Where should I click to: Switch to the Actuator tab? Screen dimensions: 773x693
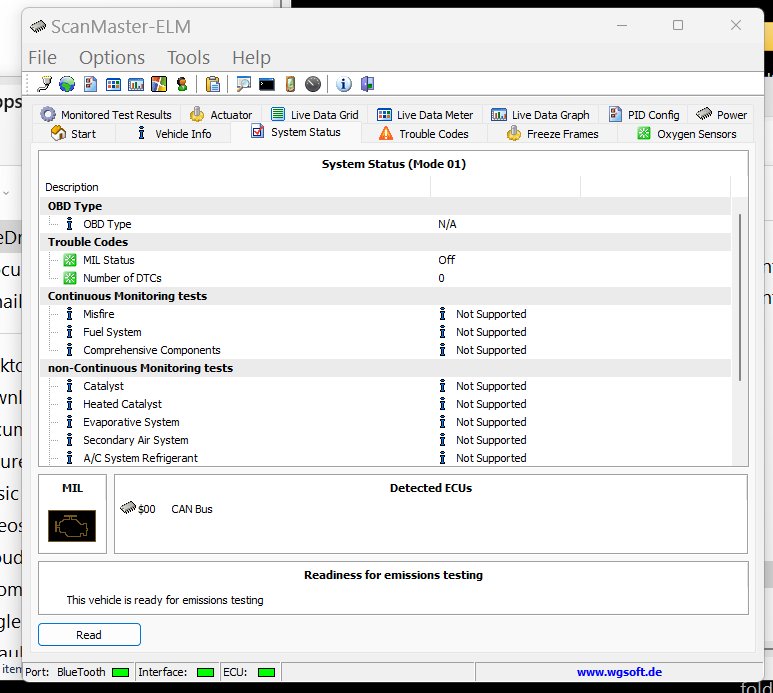pyautogui.click(x=221, y=115)
